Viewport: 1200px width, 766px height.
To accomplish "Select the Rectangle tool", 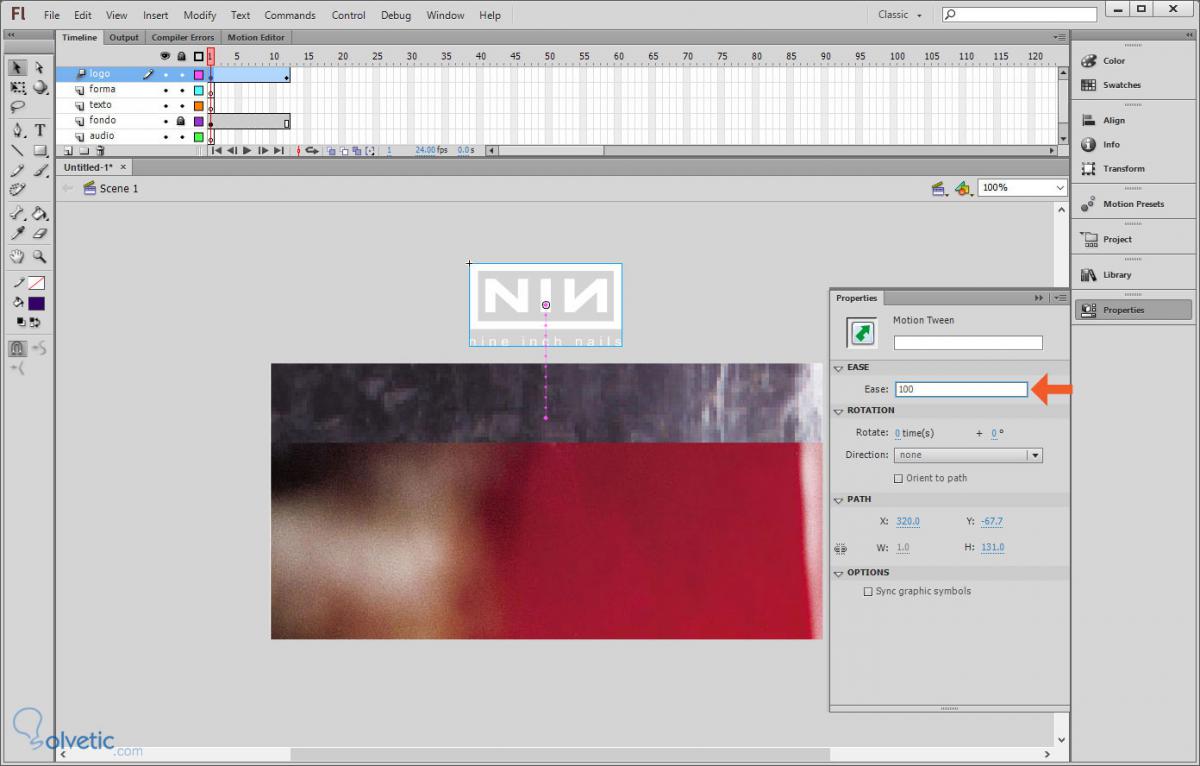I will pyautogui.click(x=40, y=150).
